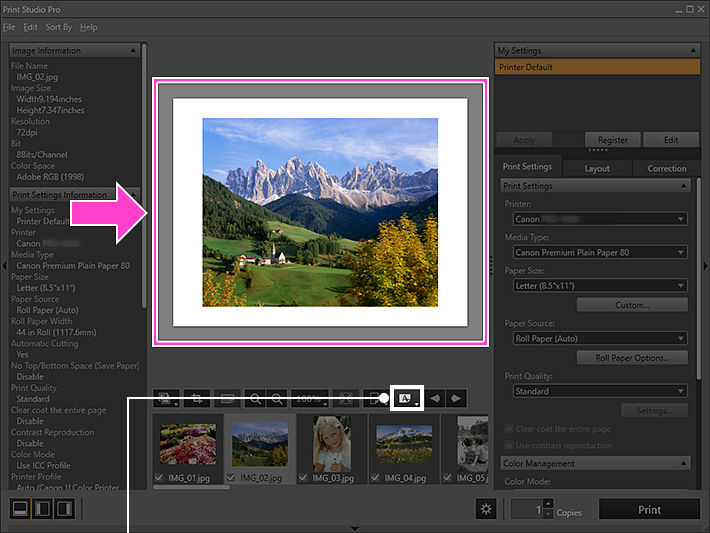Open the Media Type dropdown

click(595, 252)
